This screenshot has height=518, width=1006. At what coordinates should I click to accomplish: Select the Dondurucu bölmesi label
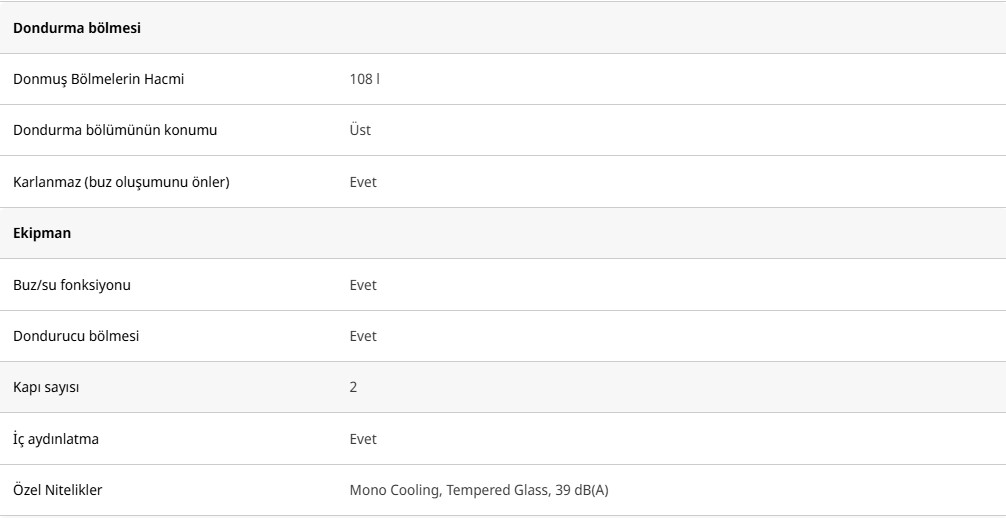(x=76, y=336)
